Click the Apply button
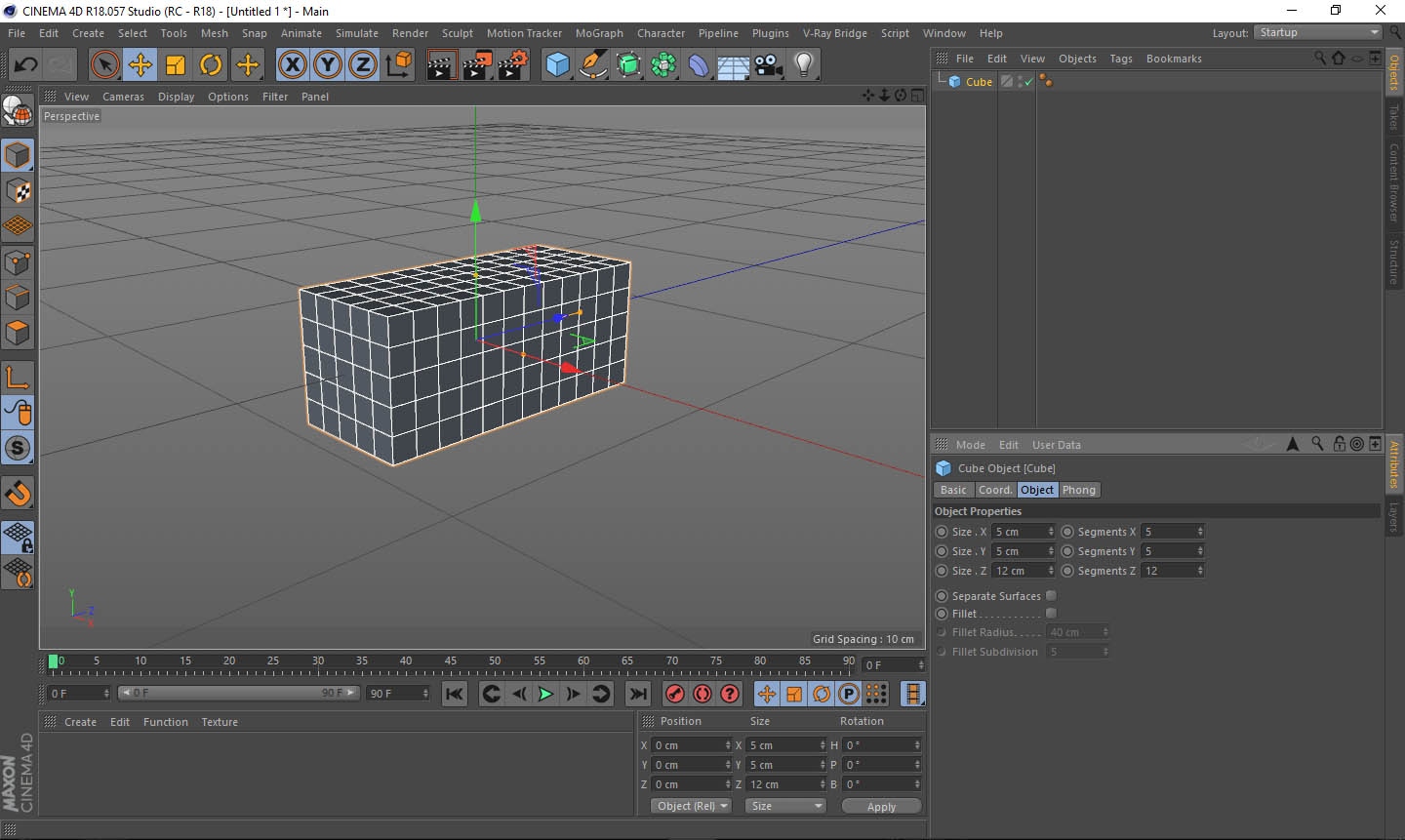Viewport: 1405px width, 840px height. [881, 806]
